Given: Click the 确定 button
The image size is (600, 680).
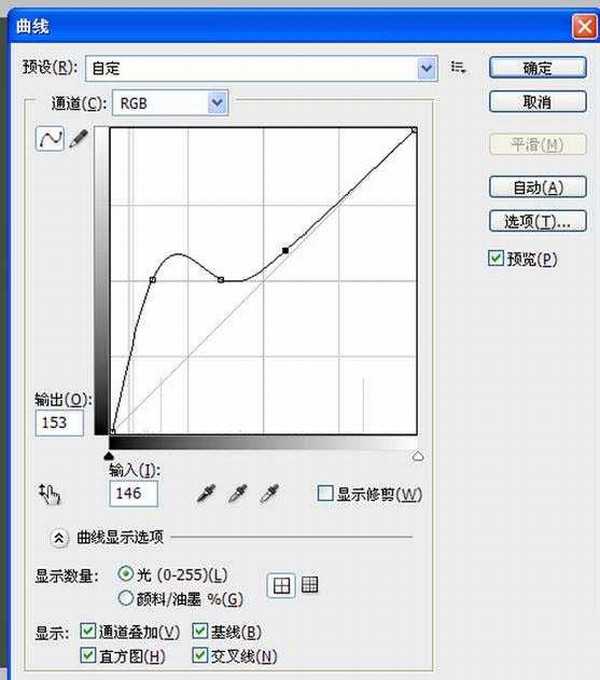Looking at the screenshot, I should 537,67.
